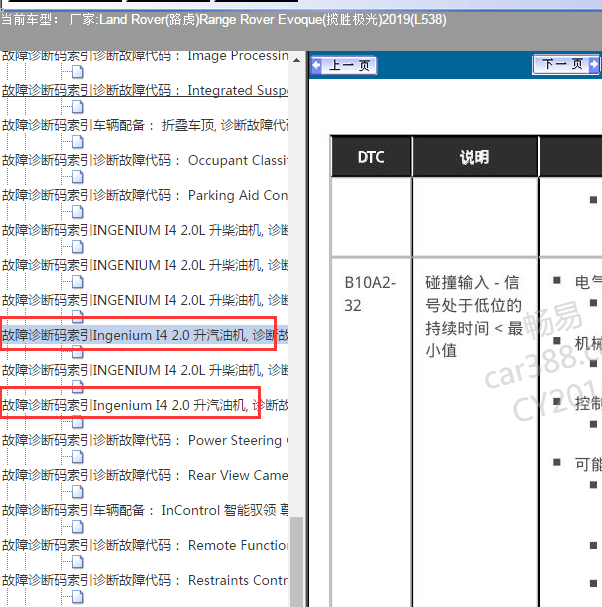Click the tree panel scroll-up arrow
The height and width of the screenshot is (607, 602).
coord(297,60)
